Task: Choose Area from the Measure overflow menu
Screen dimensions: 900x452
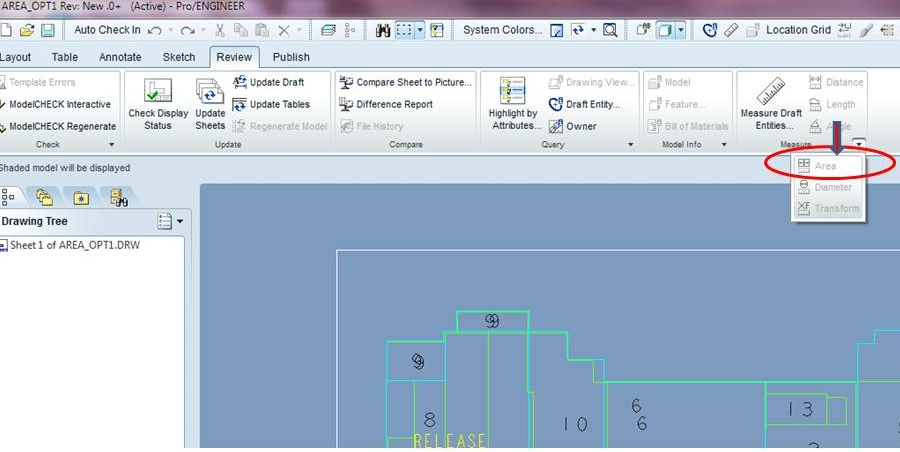Action: (x=828, y=166)
